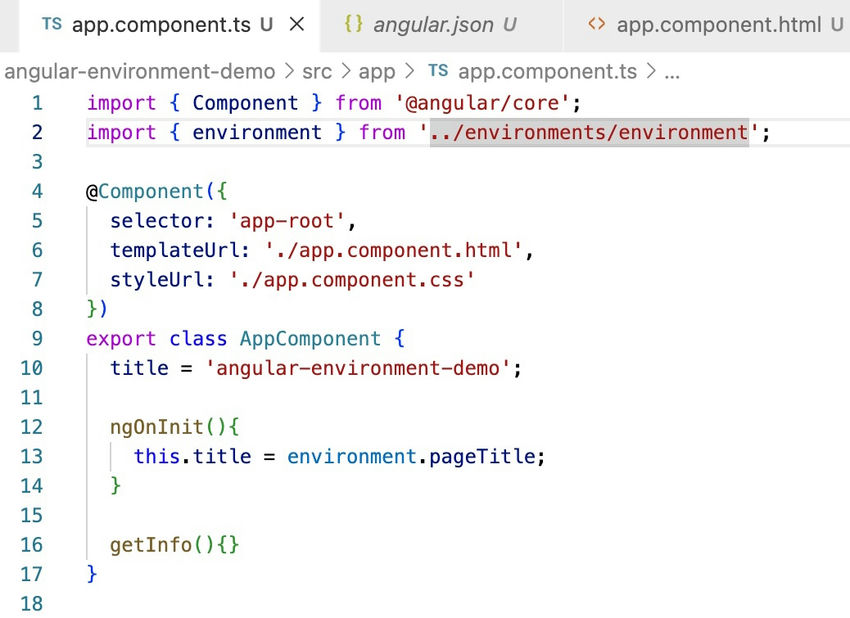Close the app.component.ts editor tab

tap(297, 24)
